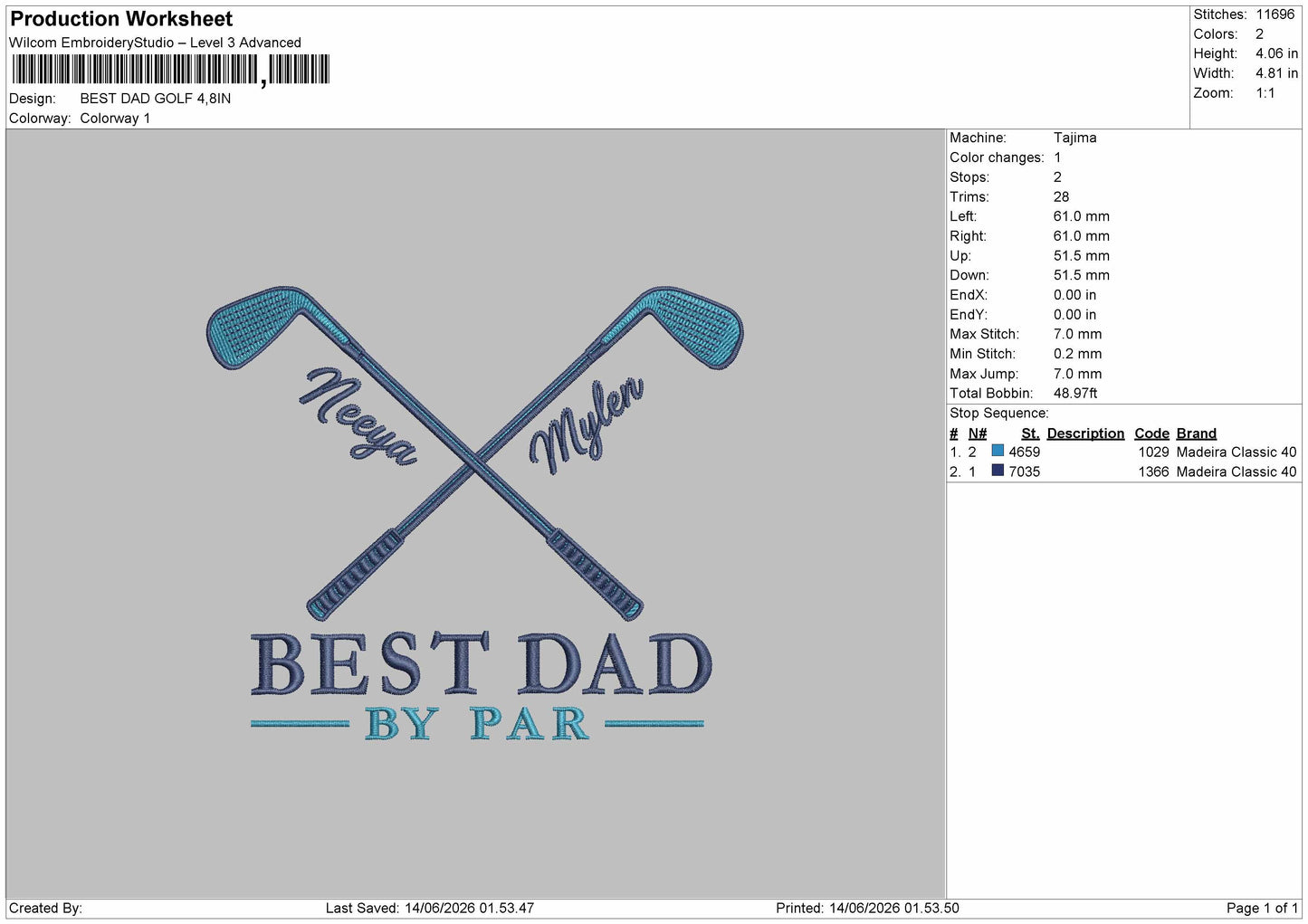1308x924 pixels.
Task: Click the 'Mylen' script name in design
Action: 587,425
